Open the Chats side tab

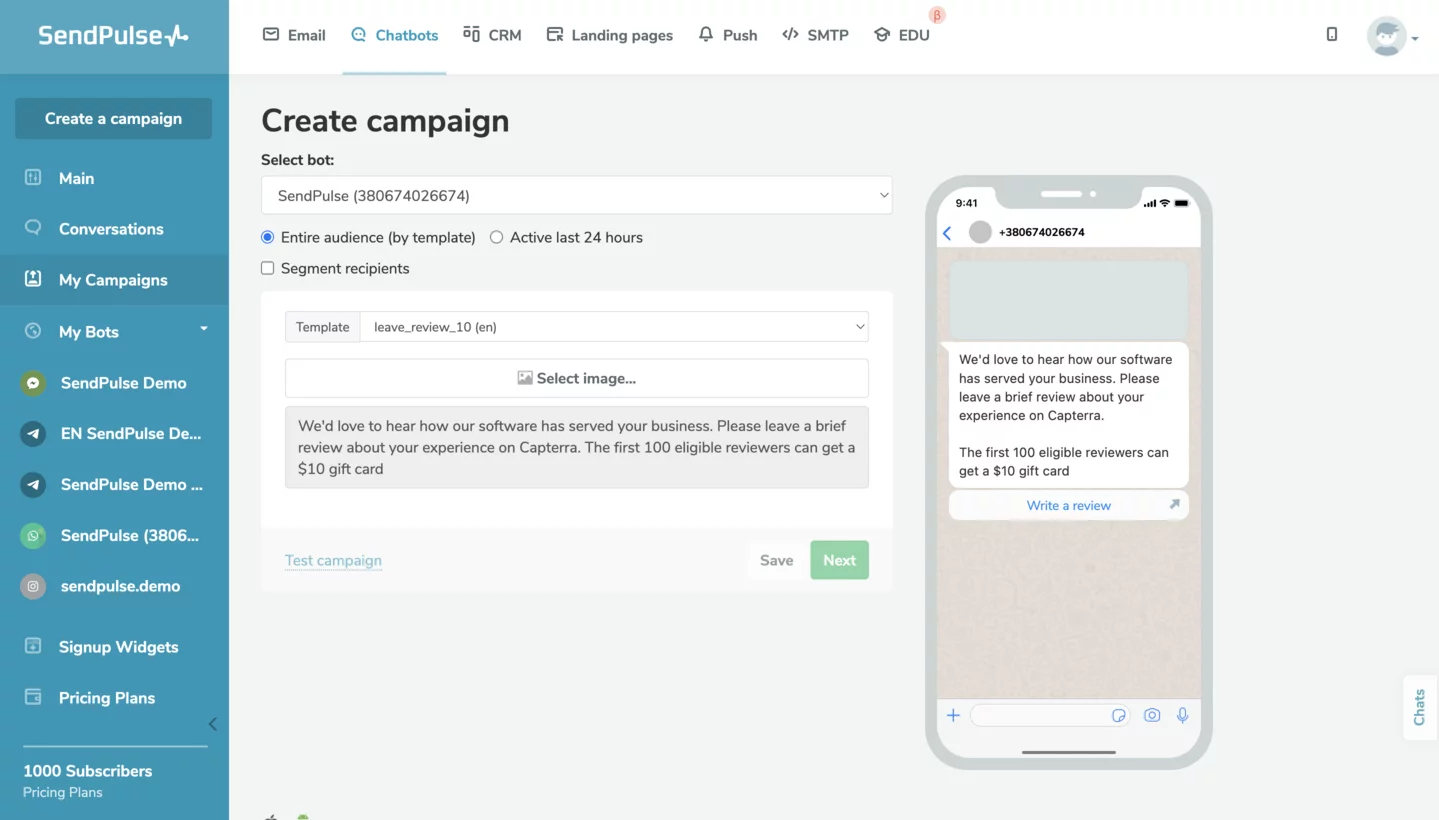[x=1419, y=707]
